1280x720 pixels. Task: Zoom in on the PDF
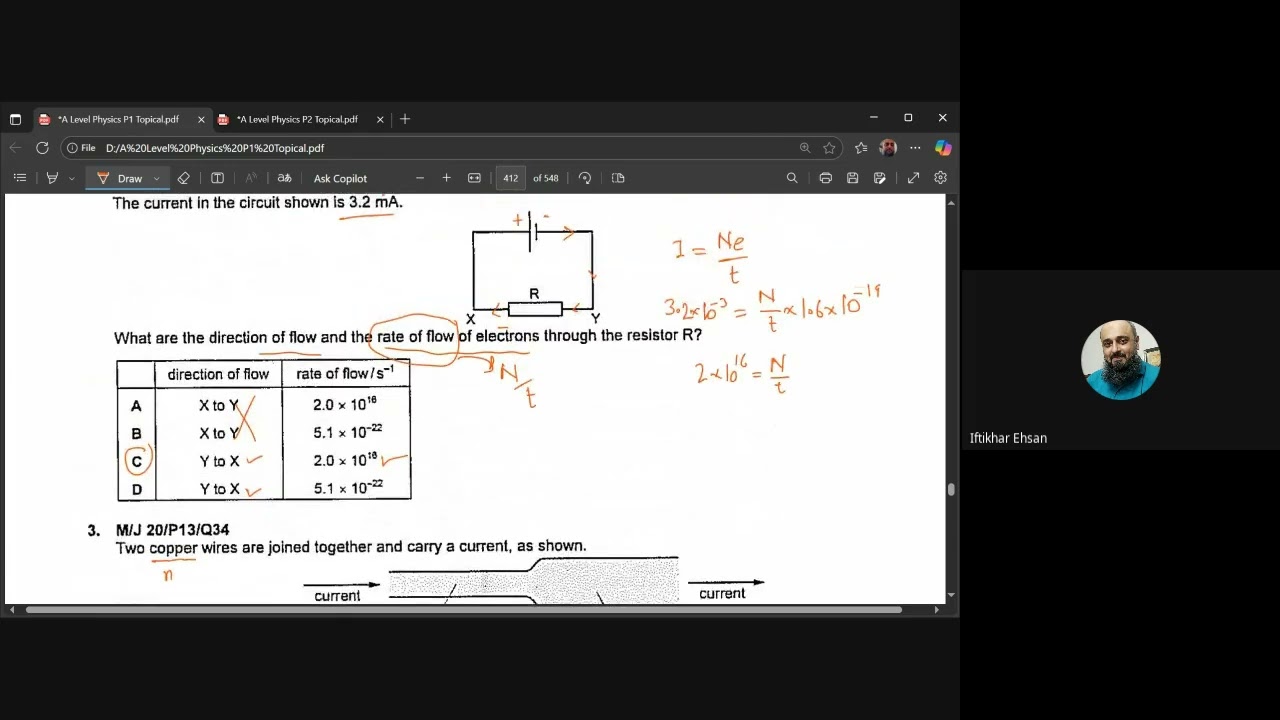coord(446,178)
